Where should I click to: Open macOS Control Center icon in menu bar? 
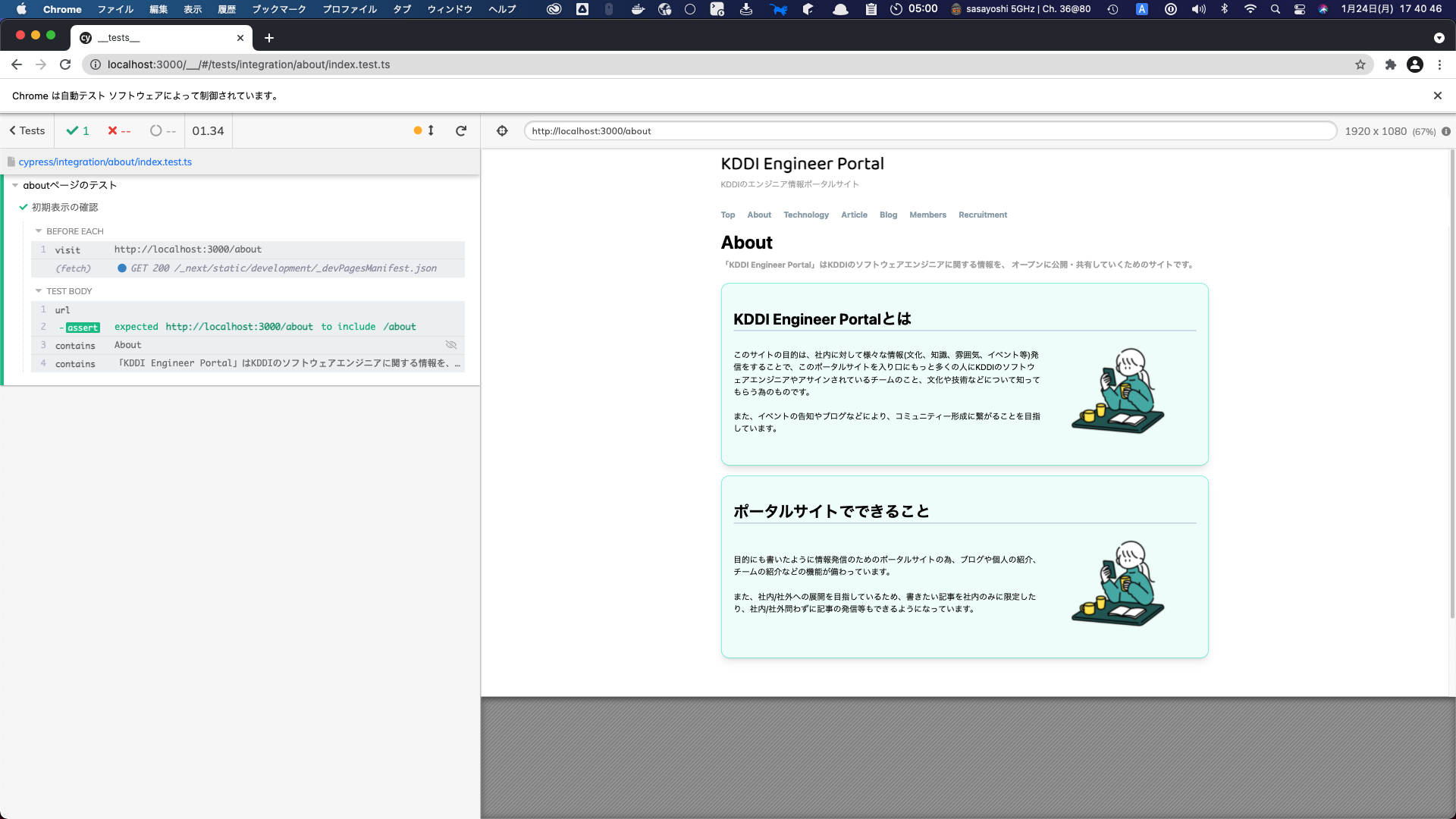[1299, 9]
